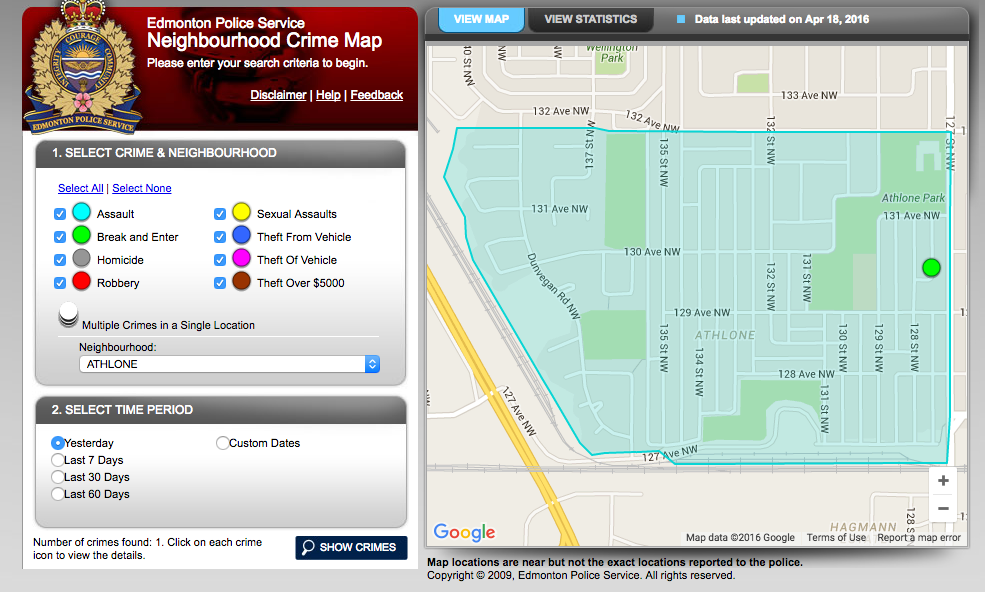The image size is (985, 592).
Task: Click the yellow Sexual Assaults icon
Action: pyautogui.click(x=240, y=213)
